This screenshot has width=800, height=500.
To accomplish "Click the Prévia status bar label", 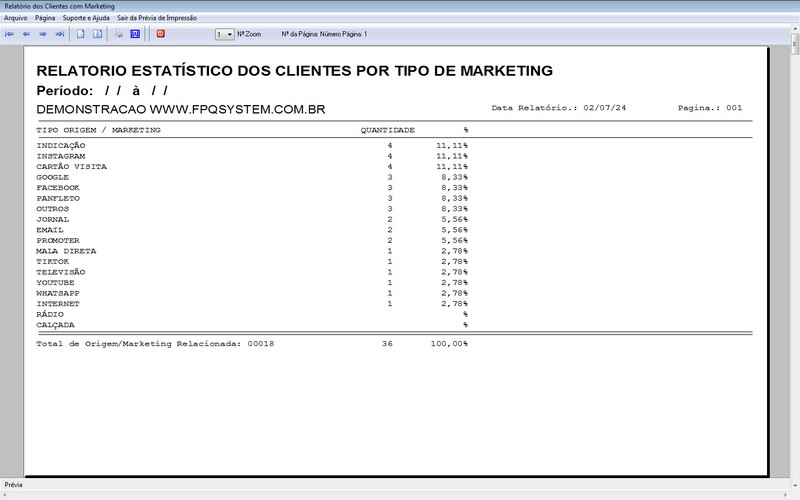I will pos(13,485).
